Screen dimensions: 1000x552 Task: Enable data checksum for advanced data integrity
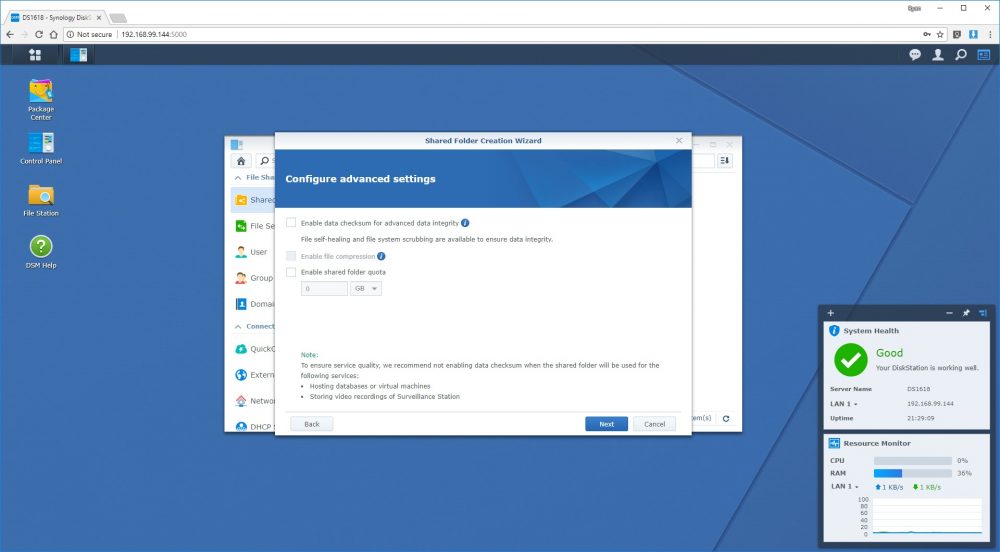tap(291, 222)
